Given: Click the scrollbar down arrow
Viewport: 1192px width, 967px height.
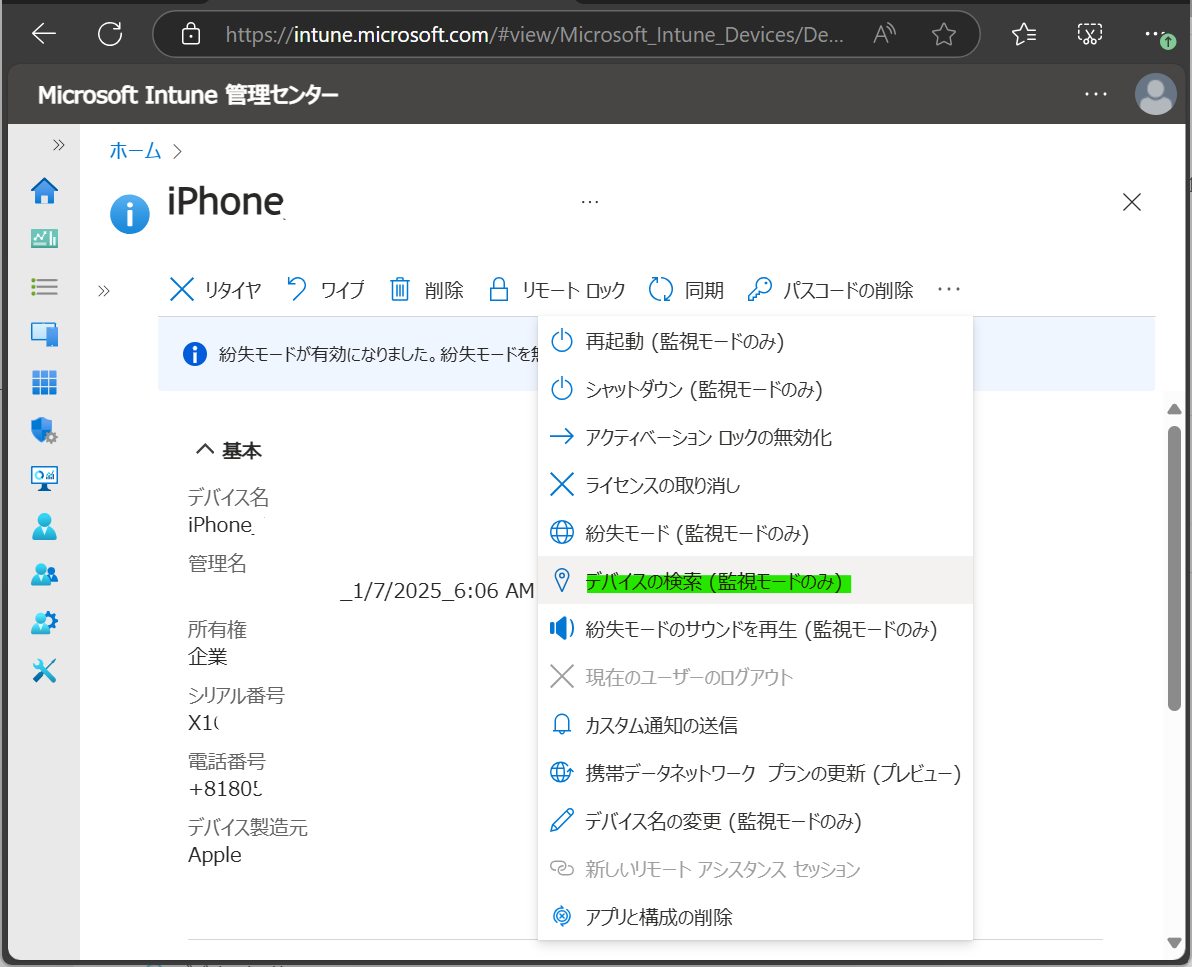Looking at the screenshot, I should tap(1174, 943).
